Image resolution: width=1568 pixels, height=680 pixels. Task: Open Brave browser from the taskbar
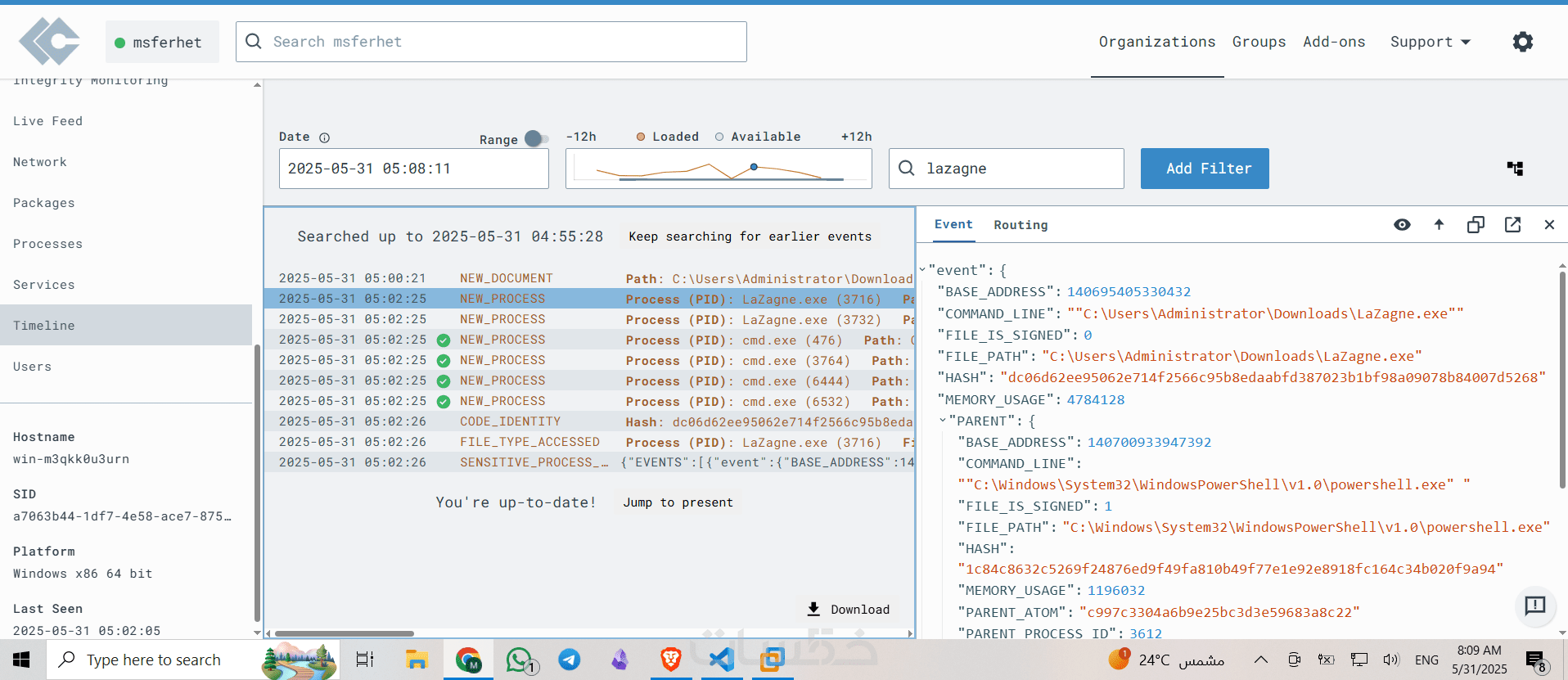671,660
